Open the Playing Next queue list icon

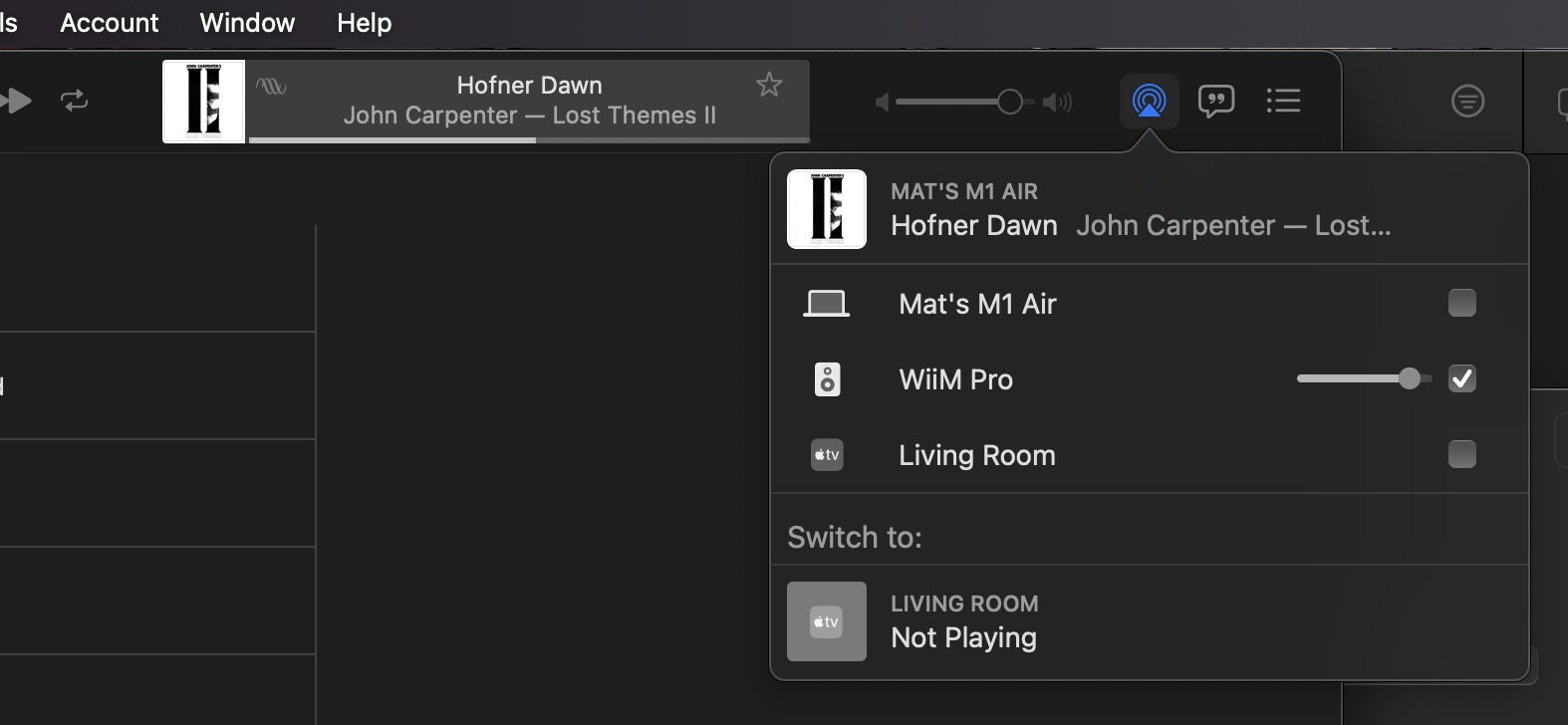1283,101
